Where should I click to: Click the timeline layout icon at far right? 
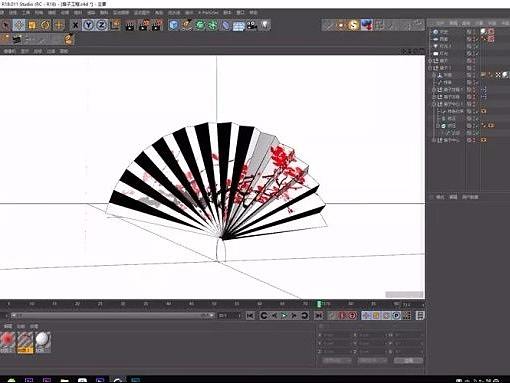click(420, 315)
